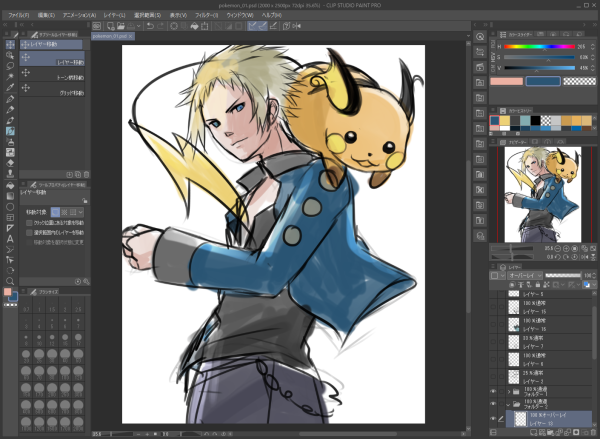Select the Gradient tool

10,196
